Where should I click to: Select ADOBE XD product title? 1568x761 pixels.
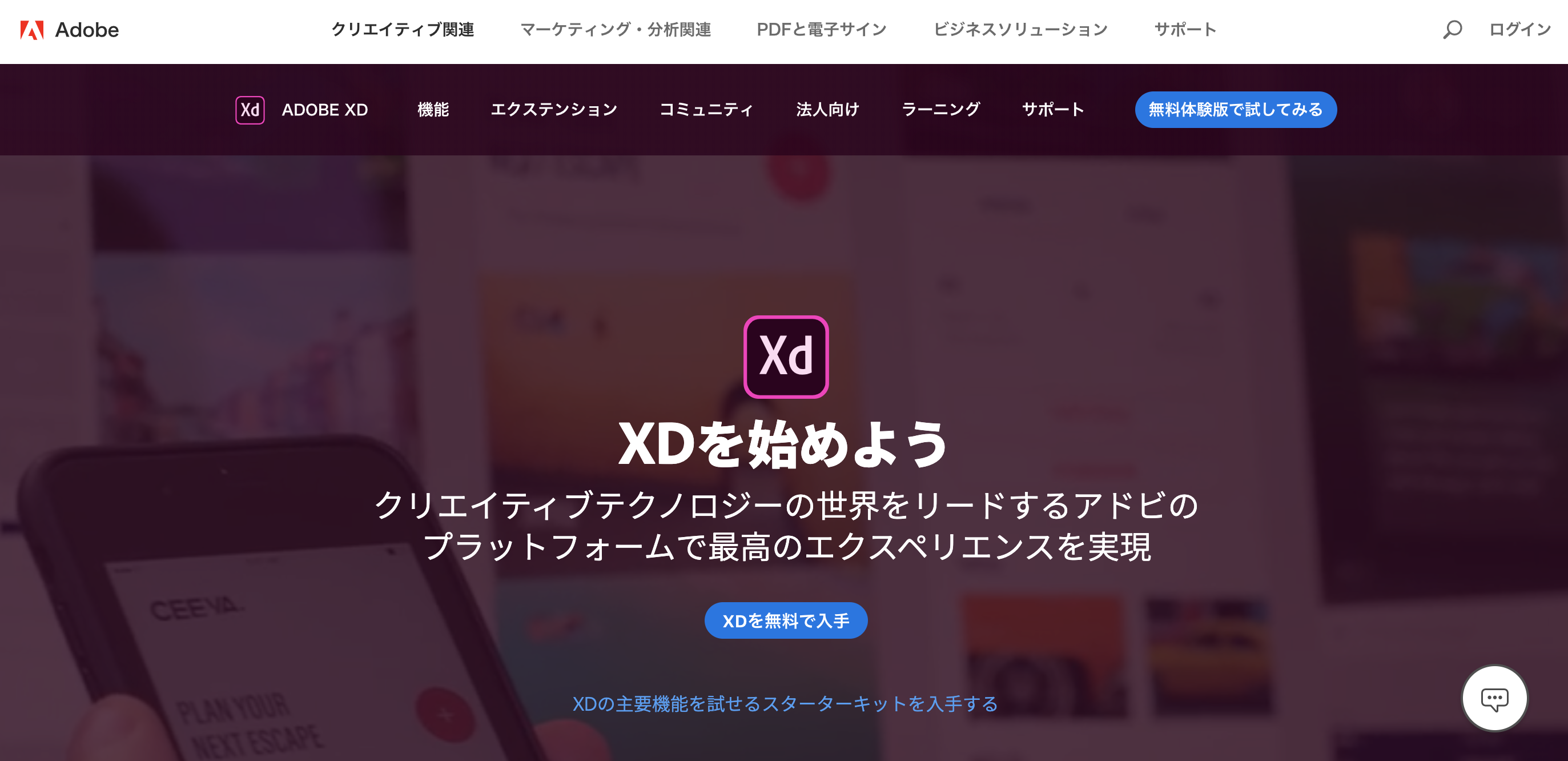[x=324, y=110]
